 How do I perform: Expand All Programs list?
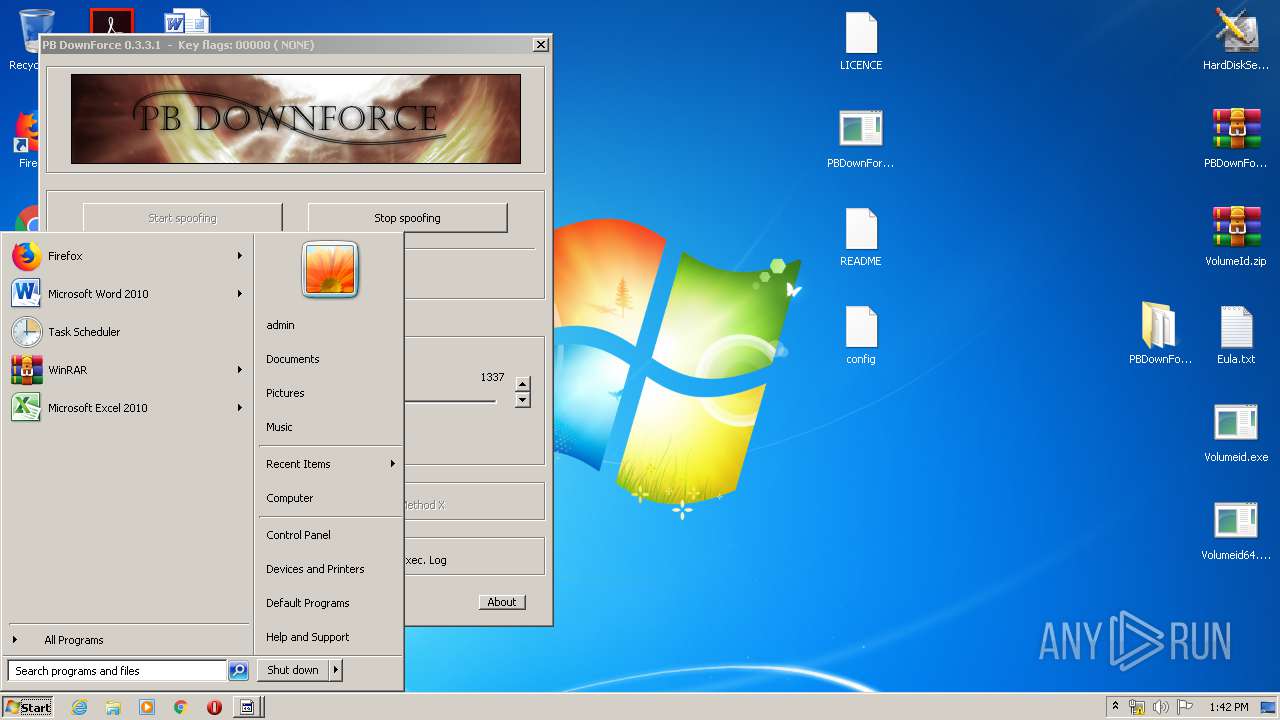(127, 640)
